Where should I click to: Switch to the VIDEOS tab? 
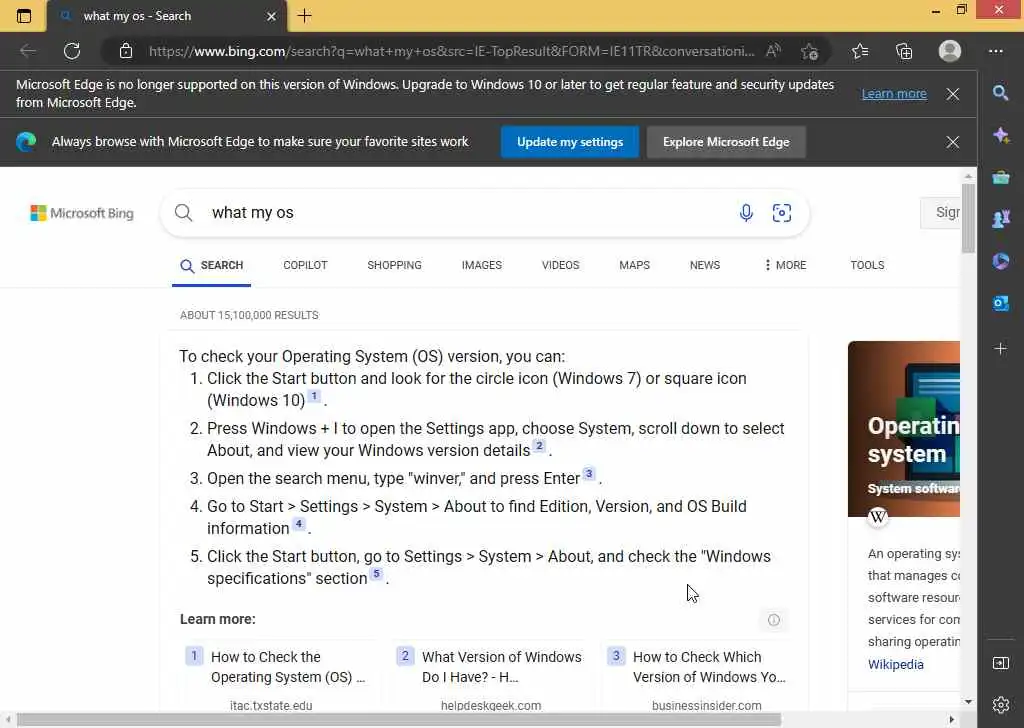coord(560,265)
